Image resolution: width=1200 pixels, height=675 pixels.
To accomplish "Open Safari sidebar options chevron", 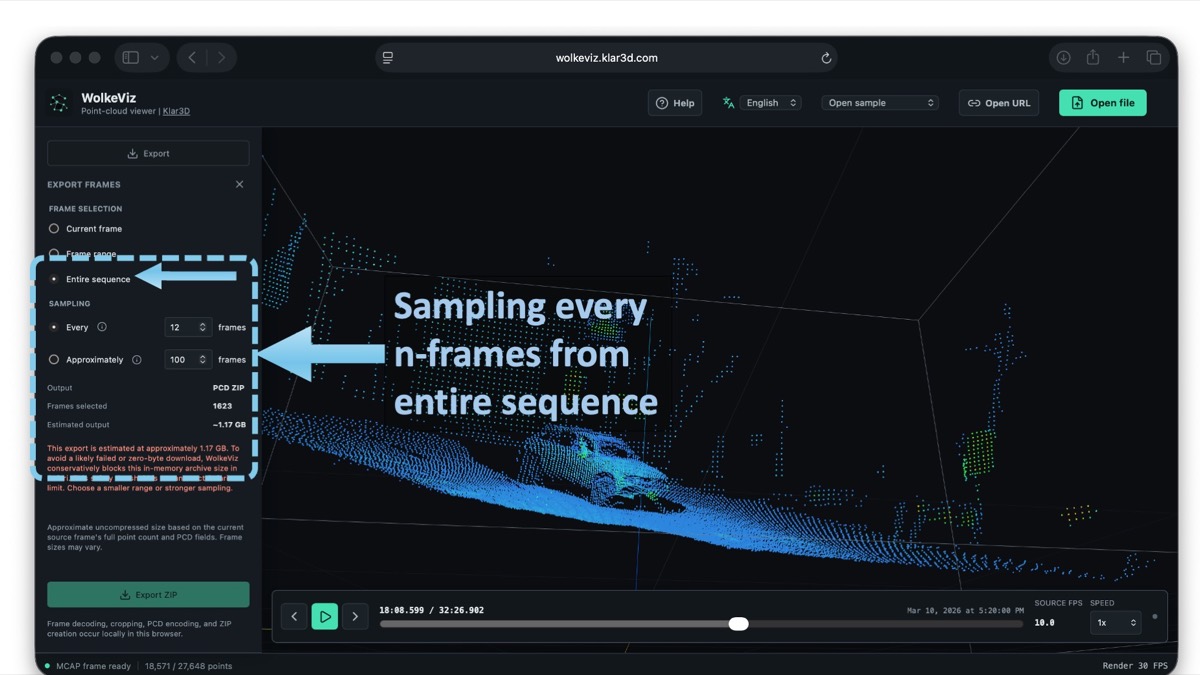I will coord(155,58).
